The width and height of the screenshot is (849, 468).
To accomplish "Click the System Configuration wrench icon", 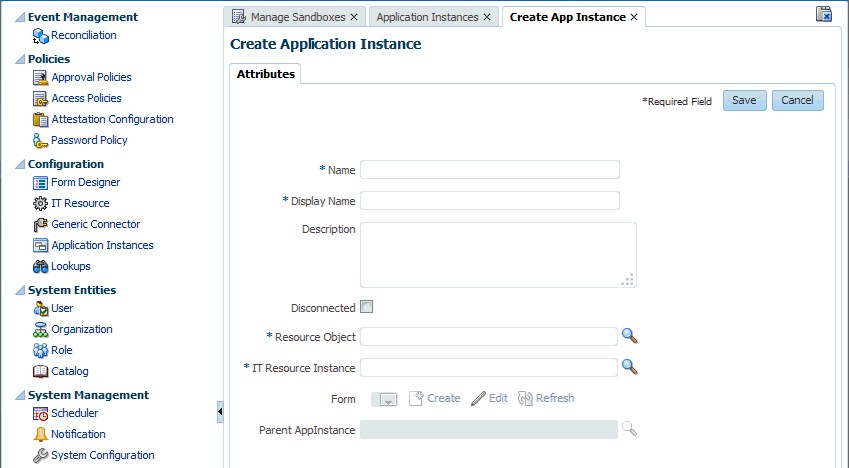I will (40, 456).
